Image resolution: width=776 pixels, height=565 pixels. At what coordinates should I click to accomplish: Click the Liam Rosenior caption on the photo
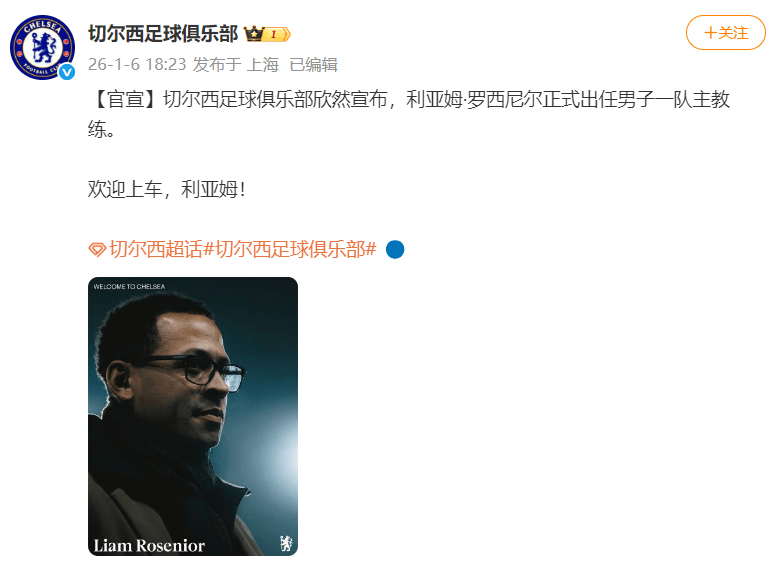(x=149, y=546)
